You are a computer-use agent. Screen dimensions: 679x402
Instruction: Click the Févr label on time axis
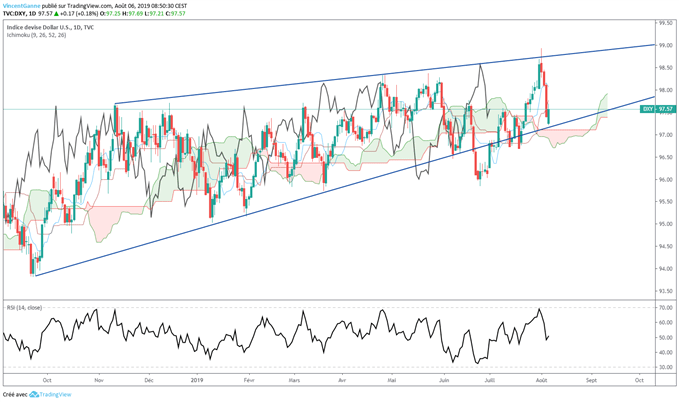[x=249, y=380]
